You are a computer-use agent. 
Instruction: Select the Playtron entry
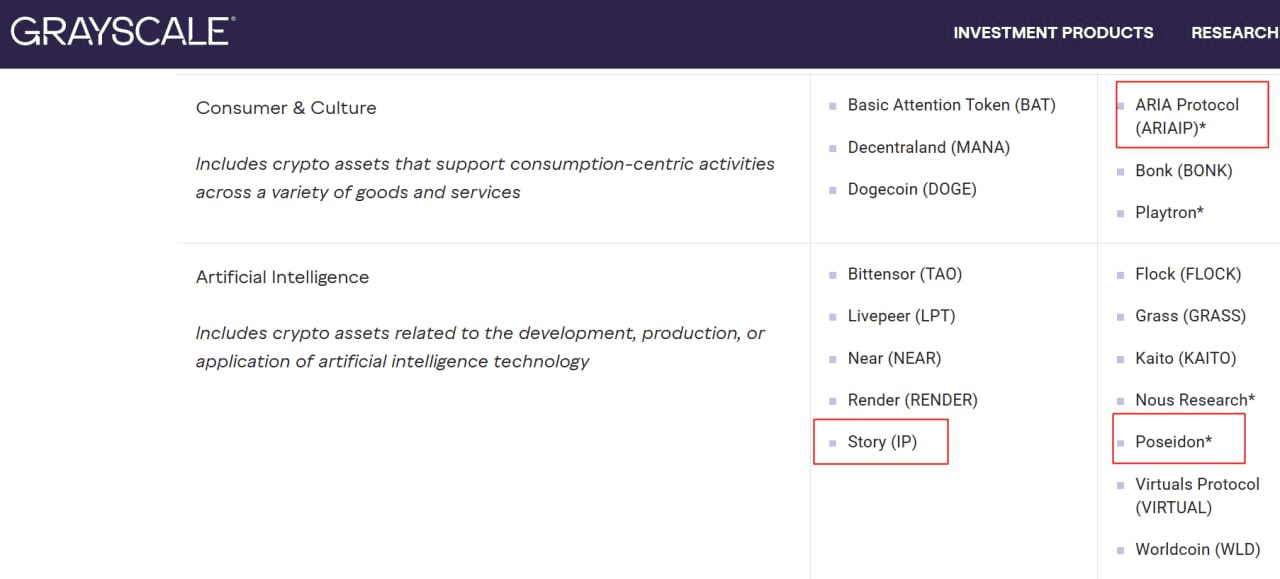pos(1169,213)
